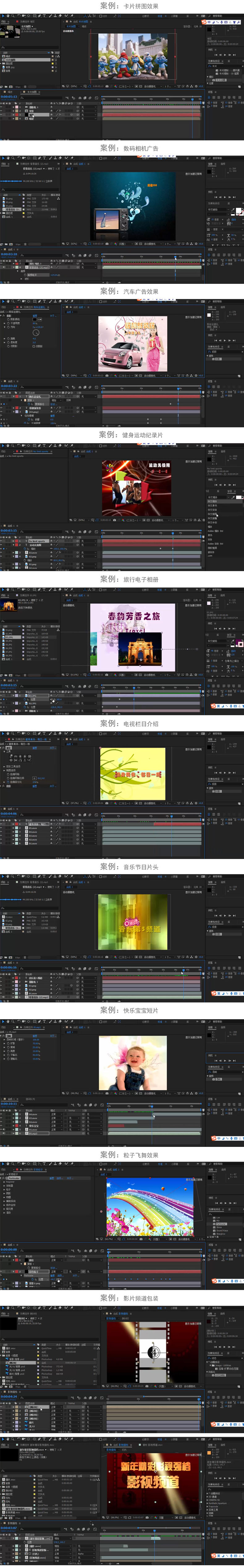Choose the Text tool in 音乐节目片头 toolbar

[x=44, y=877]
